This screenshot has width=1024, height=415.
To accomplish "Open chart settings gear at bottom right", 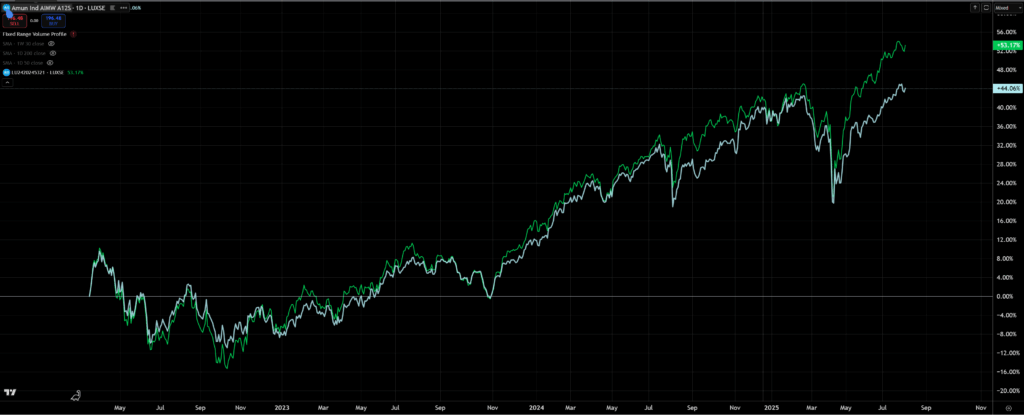I will pos(1009,407).
